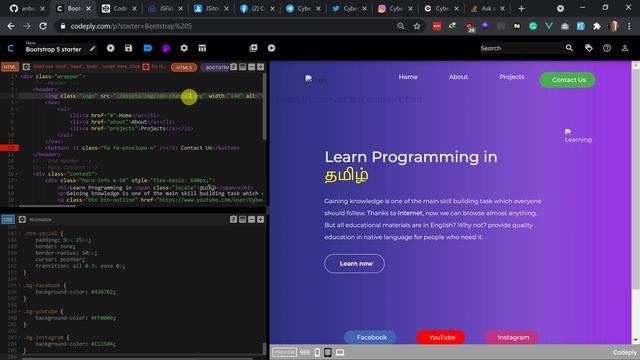Select the CSS panel label
This screenshot has height=360, width=640.
click(8, 220)
